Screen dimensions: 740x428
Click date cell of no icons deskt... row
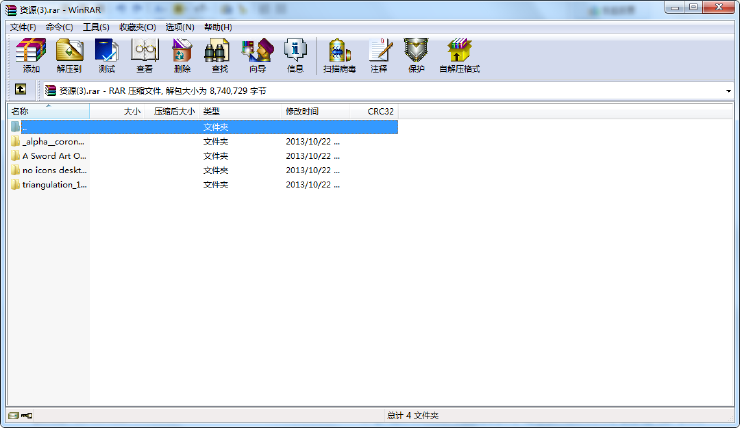coord(312,170)
